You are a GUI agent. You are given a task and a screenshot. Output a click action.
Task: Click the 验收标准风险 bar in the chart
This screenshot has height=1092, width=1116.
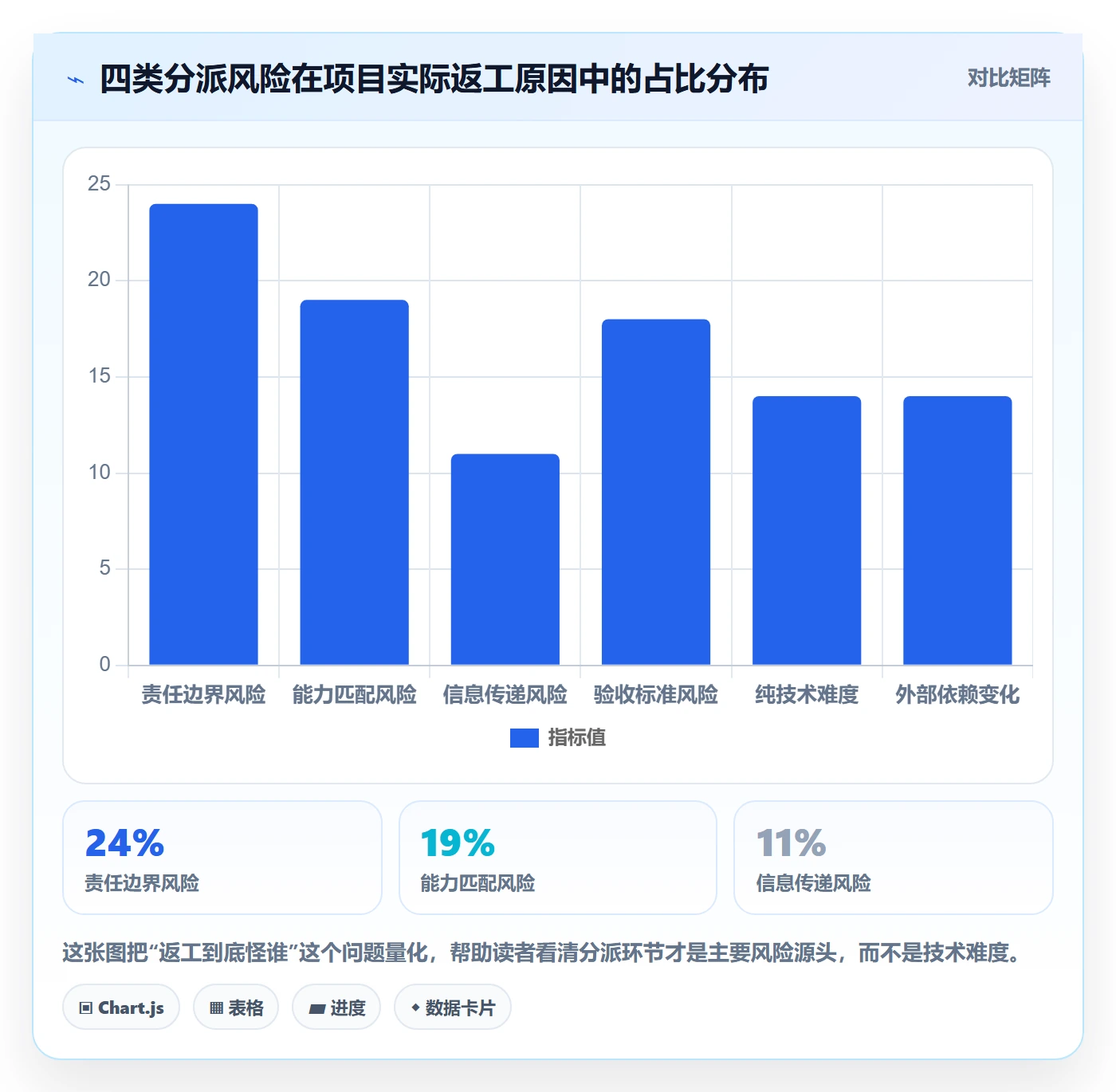tap(656, 492)
